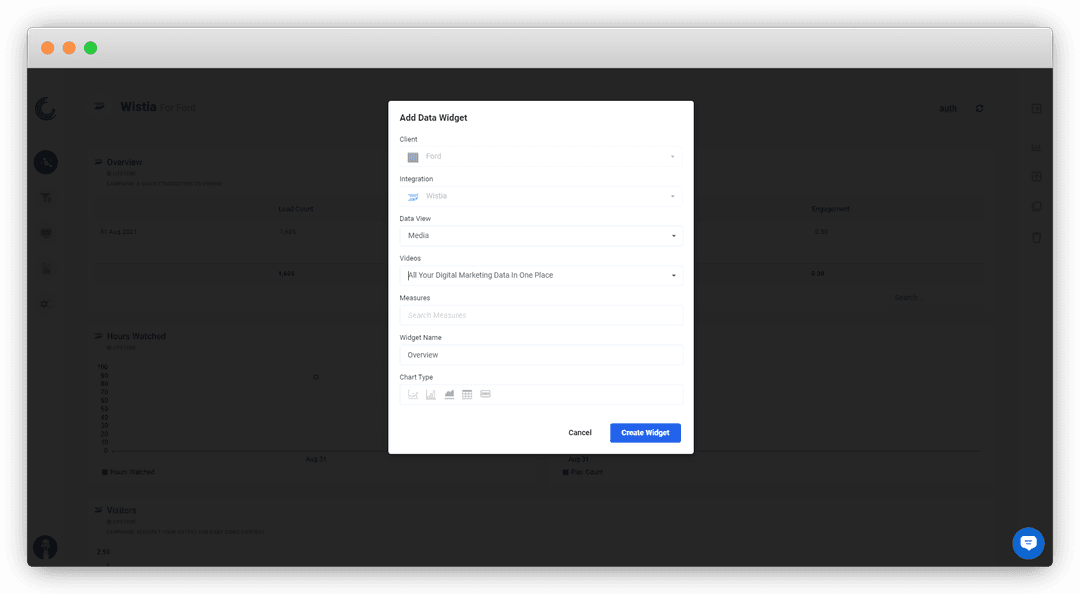Click the Widget Name field containing Overview
1080x594 pixels.
[x=541, y=355]
